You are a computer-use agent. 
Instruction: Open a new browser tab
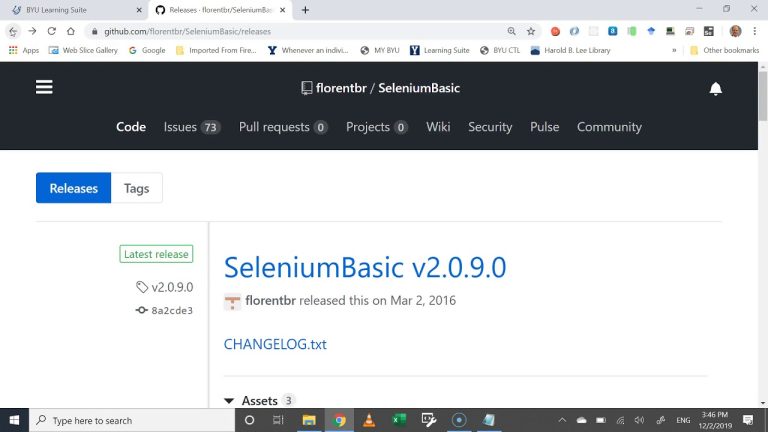[305, 9]
